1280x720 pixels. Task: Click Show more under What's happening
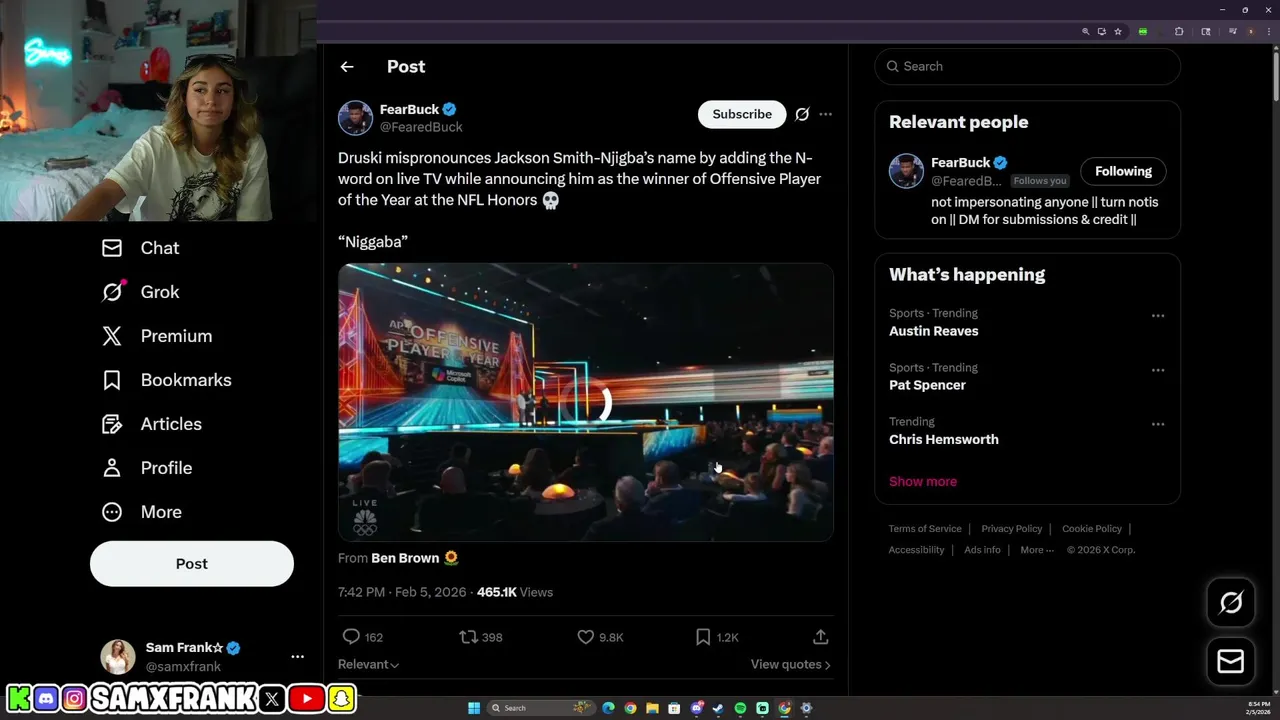(x=923, y=481)
